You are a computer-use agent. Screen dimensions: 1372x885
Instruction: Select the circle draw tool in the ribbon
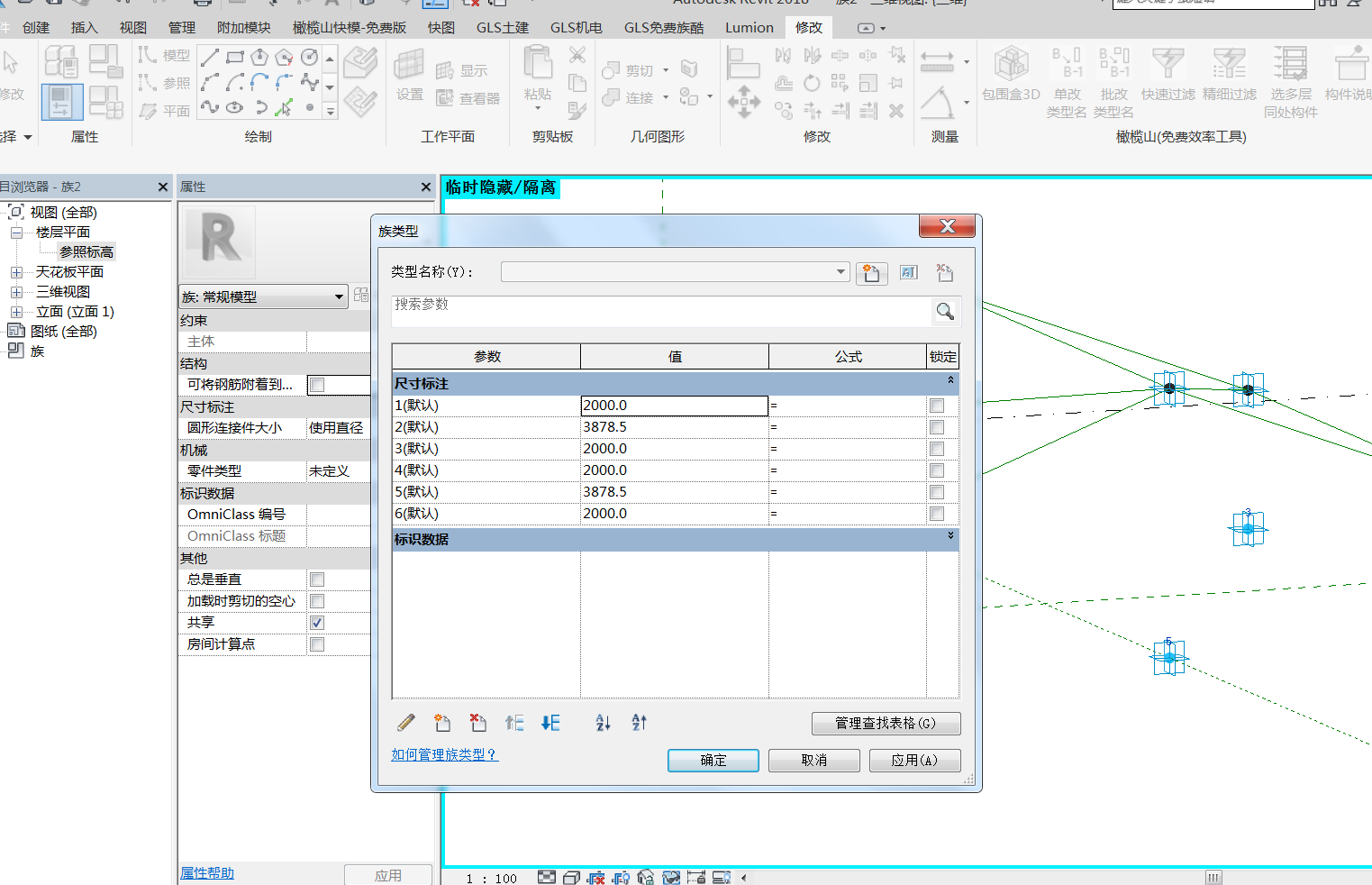(309, 58)
